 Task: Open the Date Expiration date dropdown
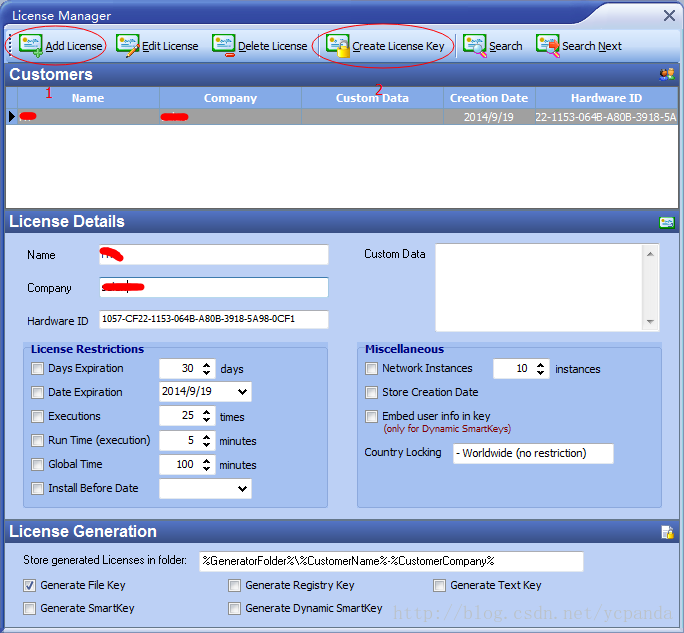[243, 392]
